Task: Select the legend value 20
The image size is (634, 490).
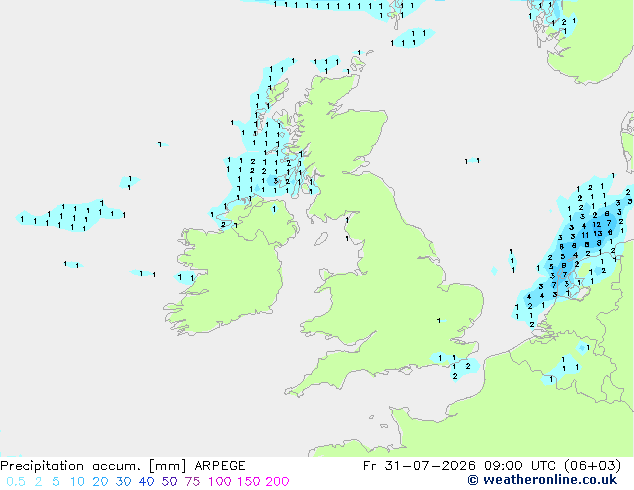Action: click(x=100, y=482)
